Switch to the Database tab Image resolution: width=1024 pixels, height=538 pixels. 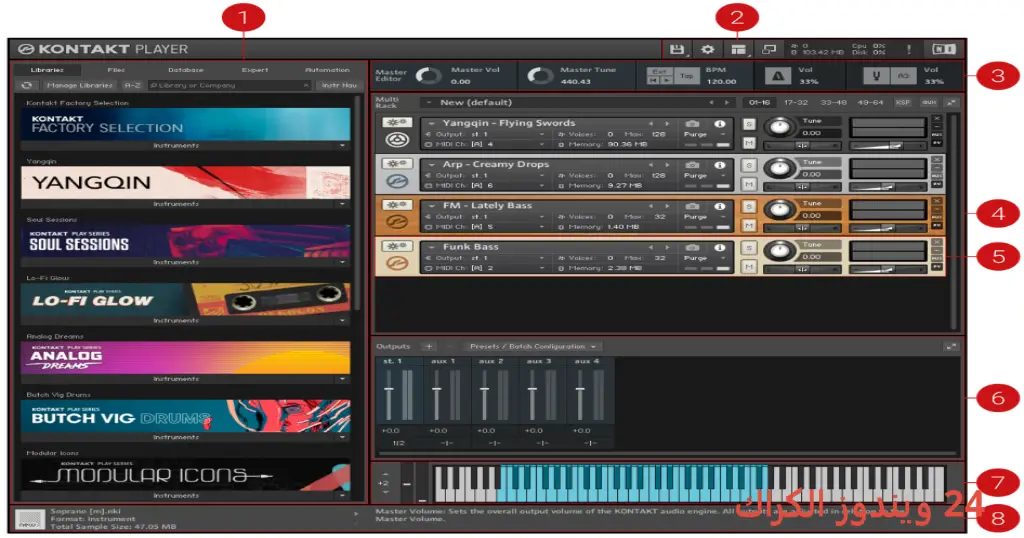click(x=185, y=70)
